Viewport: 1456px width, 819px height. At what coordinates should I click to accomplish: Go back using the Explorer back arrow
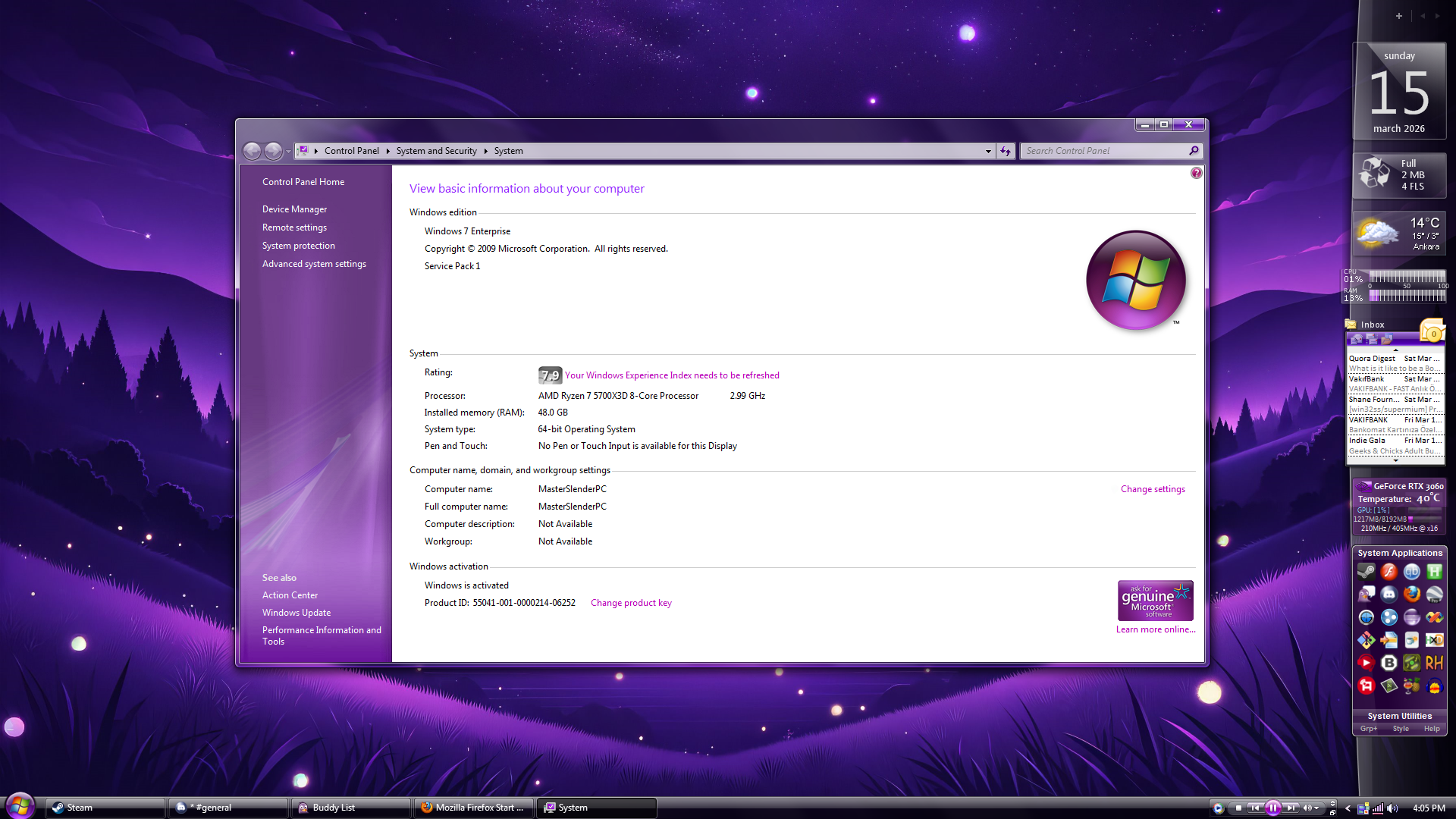point(253,151)
